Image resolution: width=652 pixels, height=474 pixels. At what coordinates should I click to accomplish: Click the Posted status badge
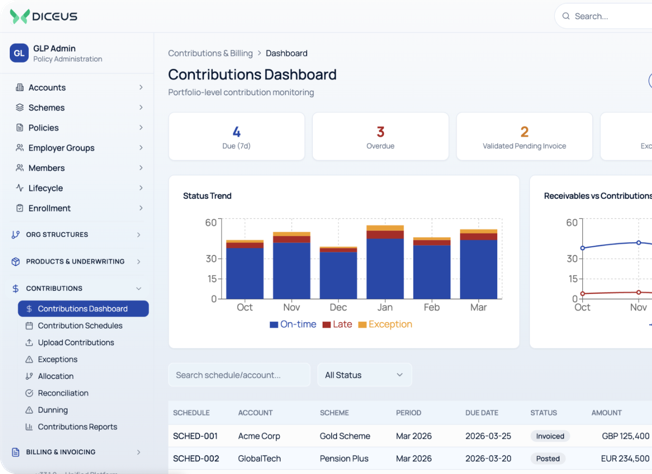tap(548, 459)
